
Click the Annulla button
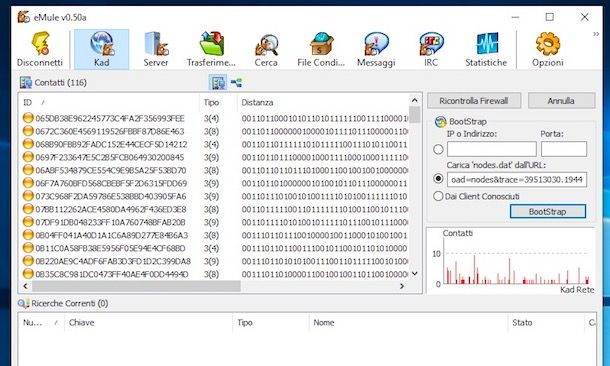click(561, 101)
